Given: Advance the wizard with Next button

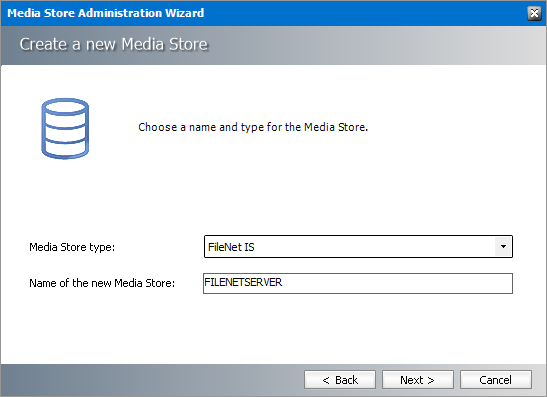Looking at the screenshot, I should [418, 380].
